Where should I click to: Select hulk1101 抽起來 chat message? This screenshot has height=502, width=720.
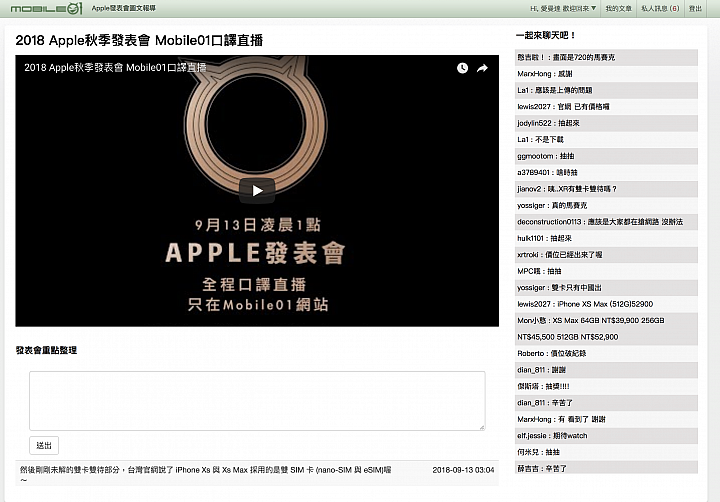(606, 238)
